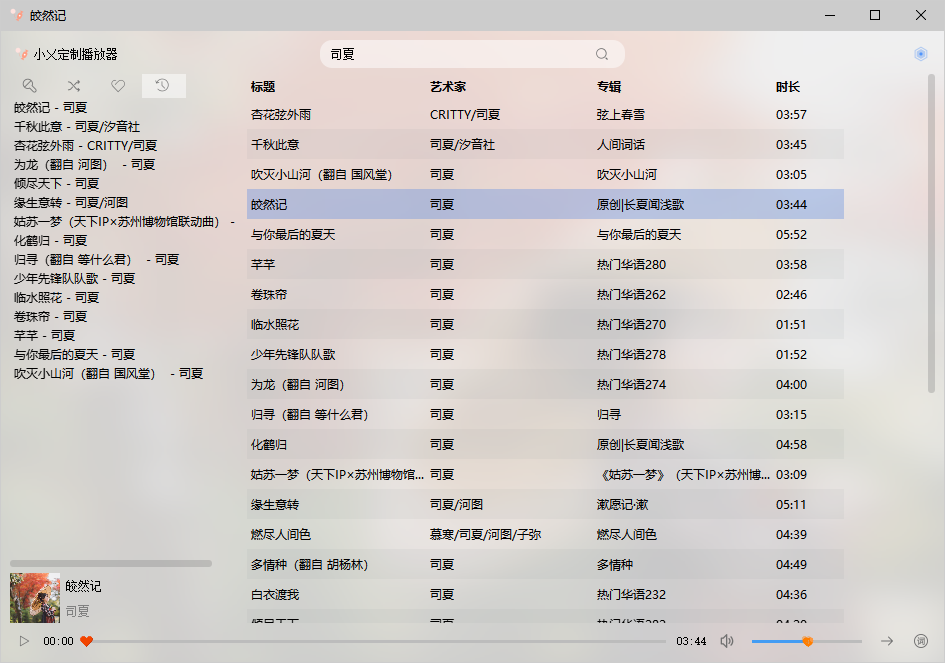Image resolution: width=945 pixels, height=663 pixels.
Task: Select the magnifier search icon in the sidebar toolbar
Action: tap(29, 86)
